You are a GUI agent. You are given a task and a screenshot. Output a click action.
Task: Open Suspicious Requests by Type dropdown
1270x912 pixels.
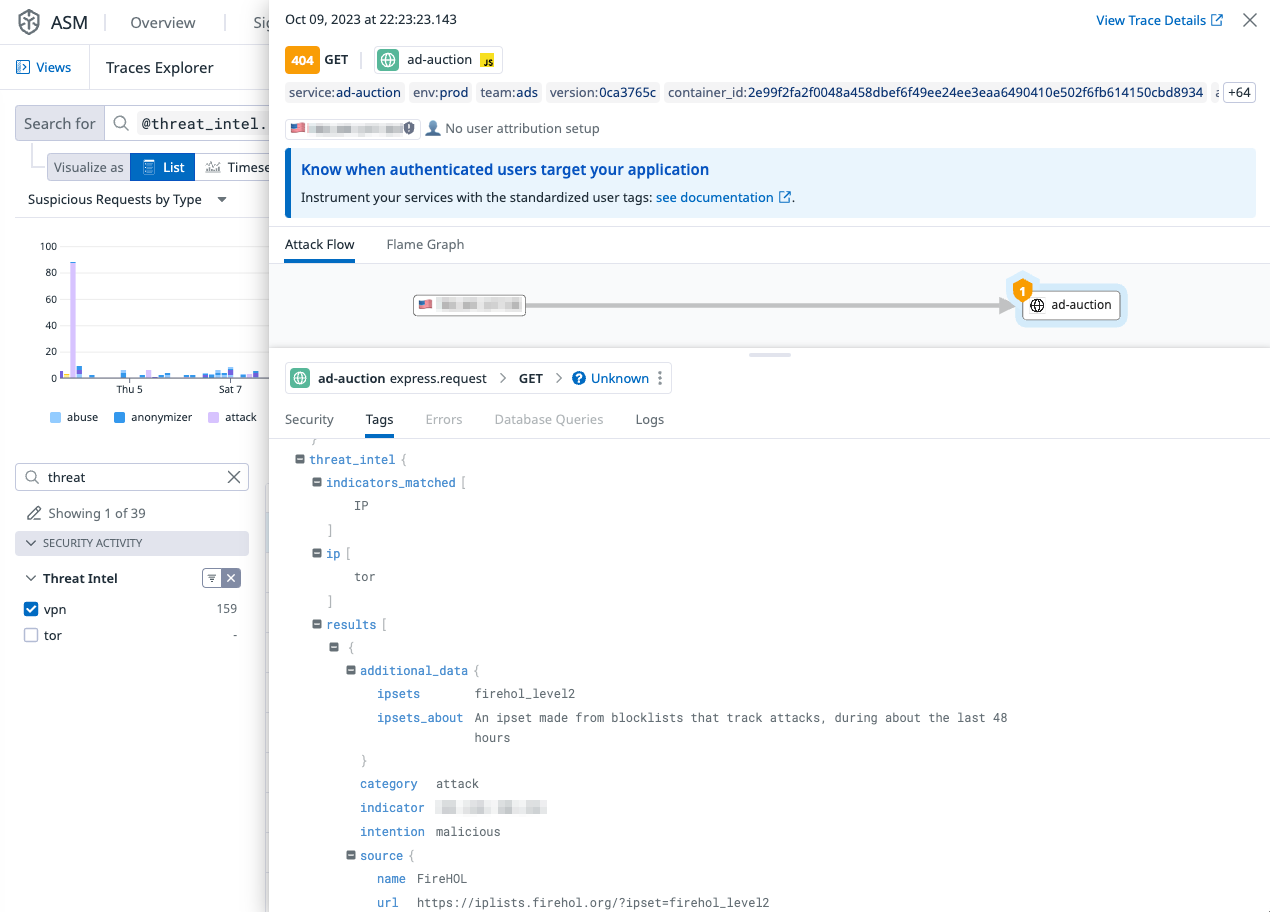128,199
